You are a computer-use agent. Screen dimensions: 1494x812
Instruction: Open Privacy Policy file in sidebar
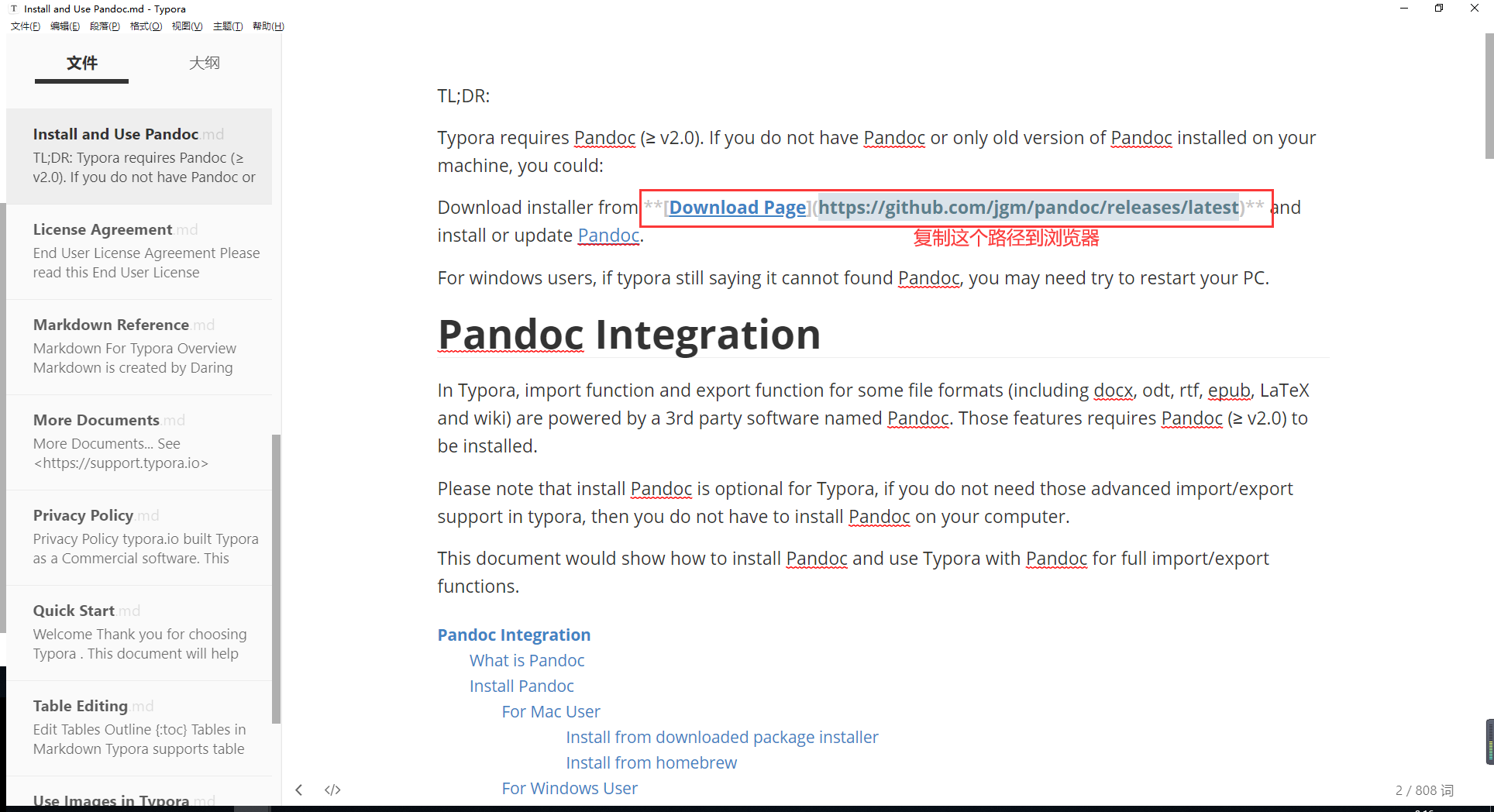pos(139,537)
